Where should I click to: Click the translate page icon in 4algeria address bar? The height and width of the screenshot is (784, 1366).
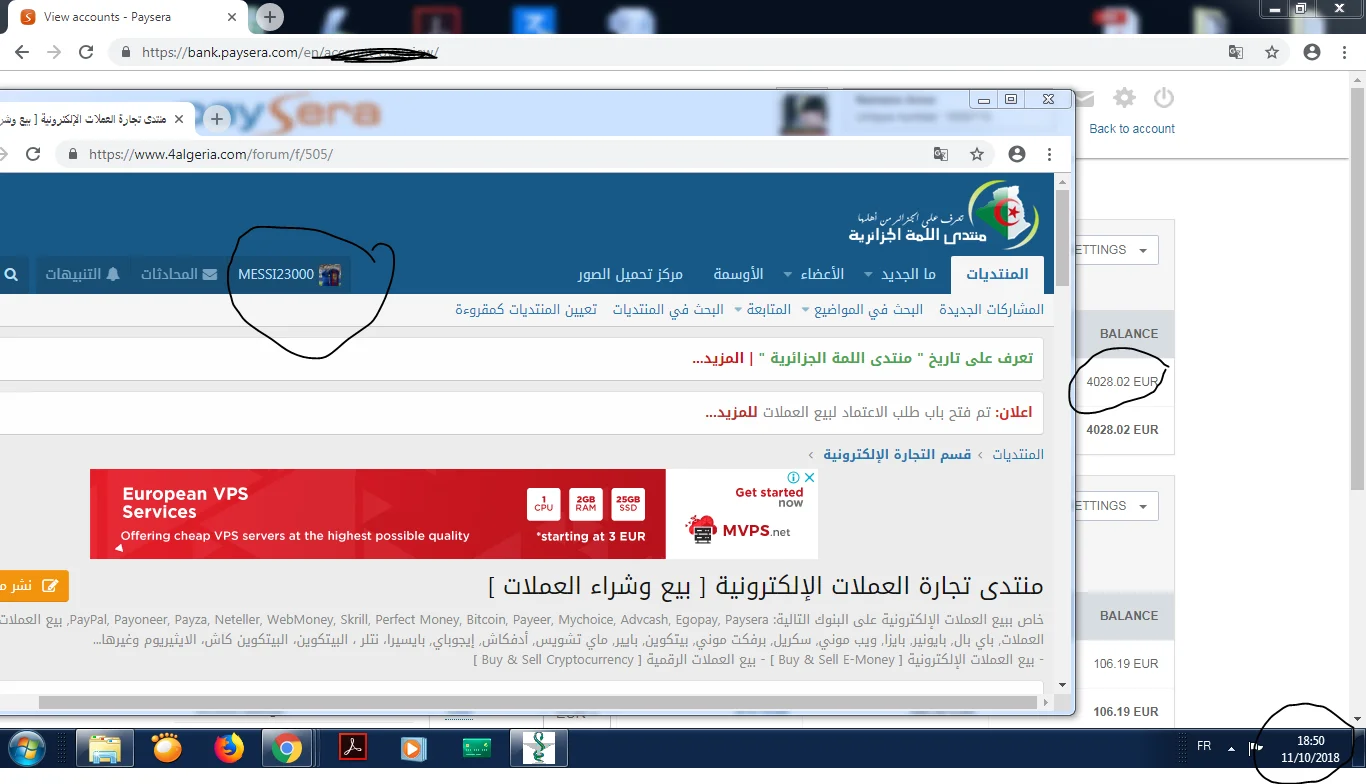[941, 154]
